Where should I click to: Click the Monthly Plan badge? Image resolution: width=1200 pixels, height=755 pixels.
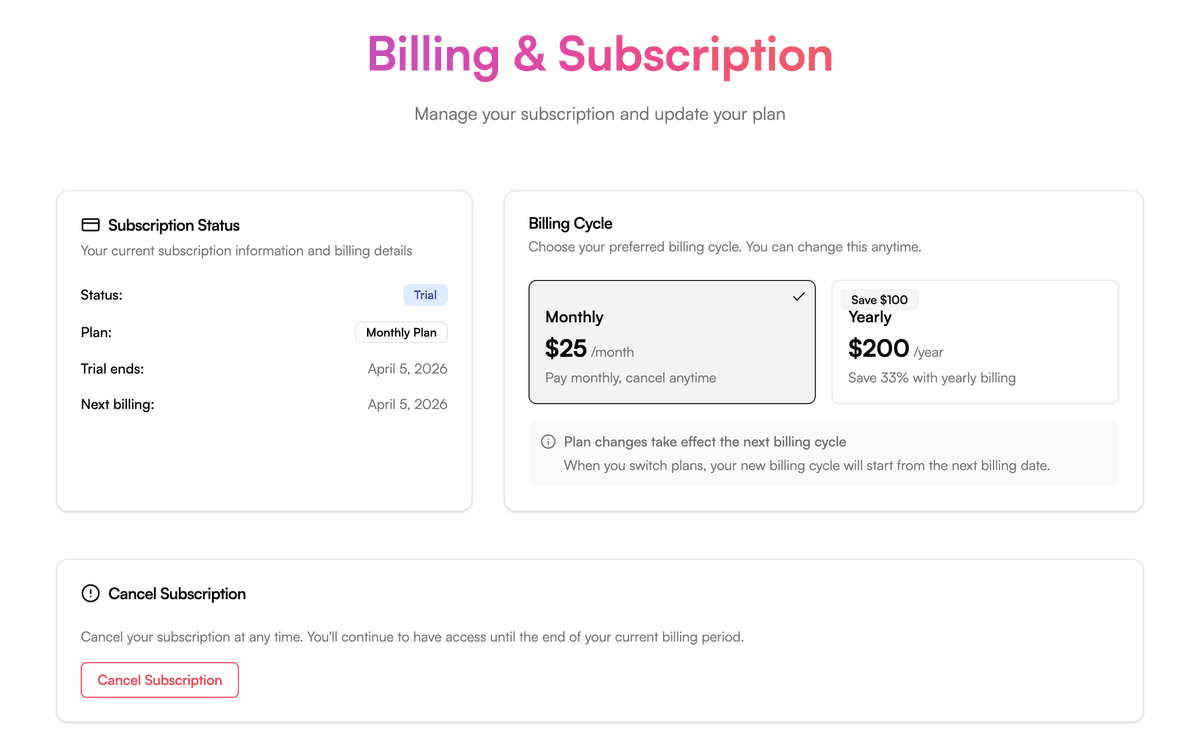click(x=401, y=332)
